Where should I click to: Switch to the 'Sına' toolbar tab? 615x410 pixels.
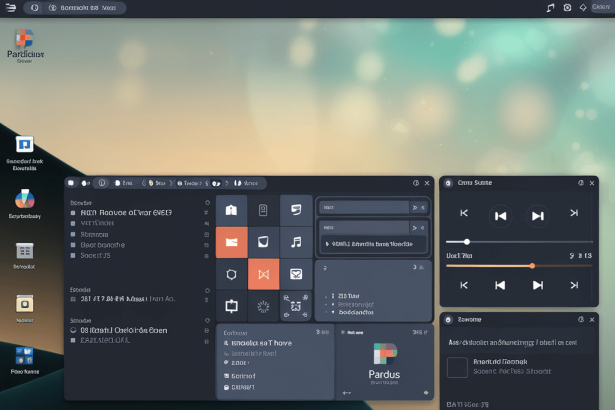pyautogui.click(x=124, y=183)
